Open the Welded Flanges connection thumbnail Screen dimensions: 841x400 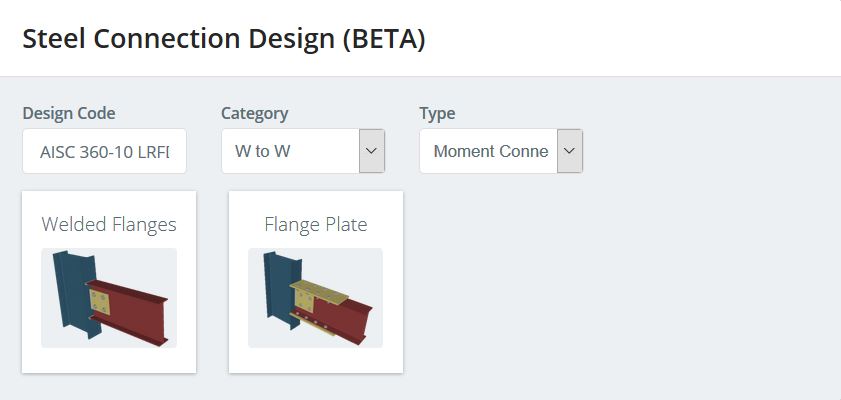point(109,298)
